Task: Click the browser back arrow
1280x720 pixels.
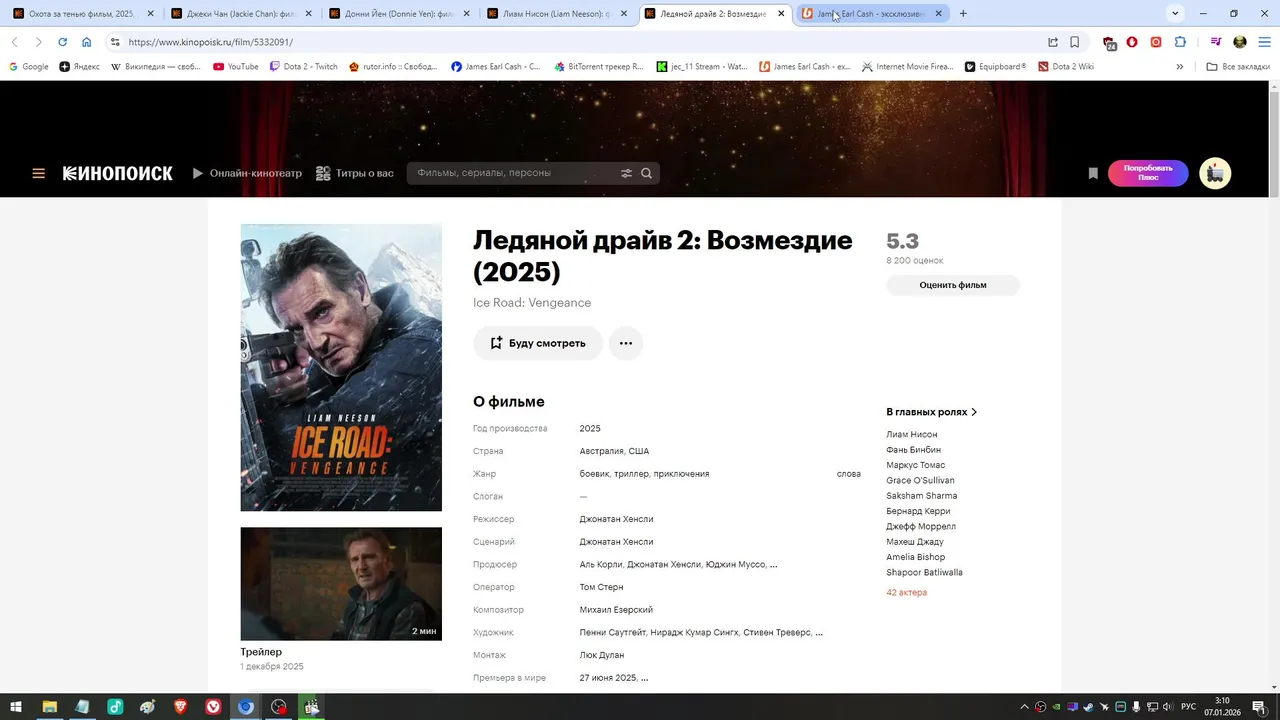Action: (14, 42)
